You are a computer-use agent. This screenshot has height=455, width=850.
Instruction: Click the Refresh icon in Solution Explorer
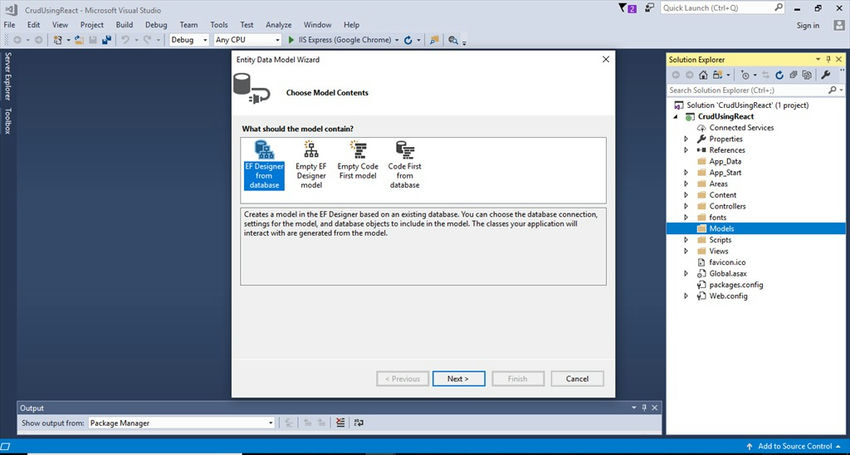click(x=779, y=75)
